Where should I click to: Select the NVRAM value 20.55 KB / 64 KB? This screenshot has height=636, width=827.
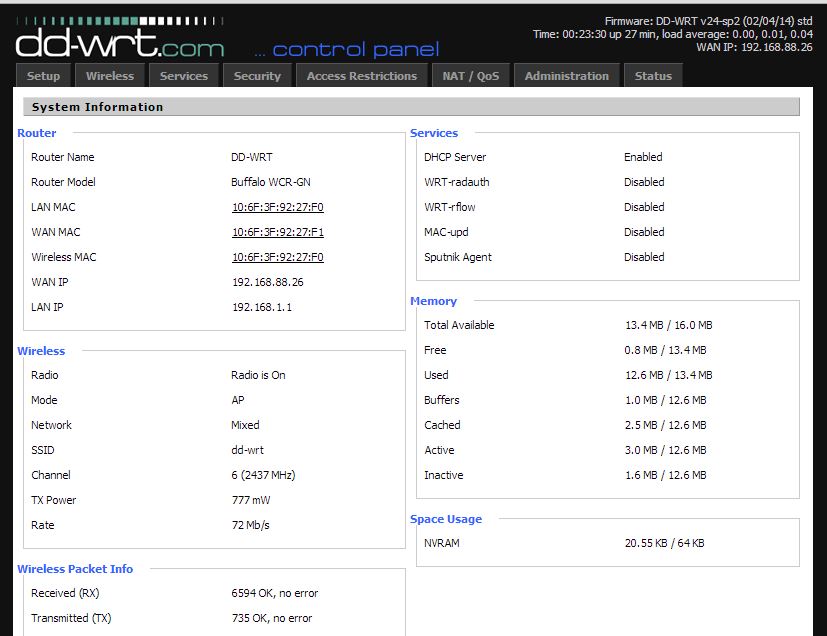[665, 543]
